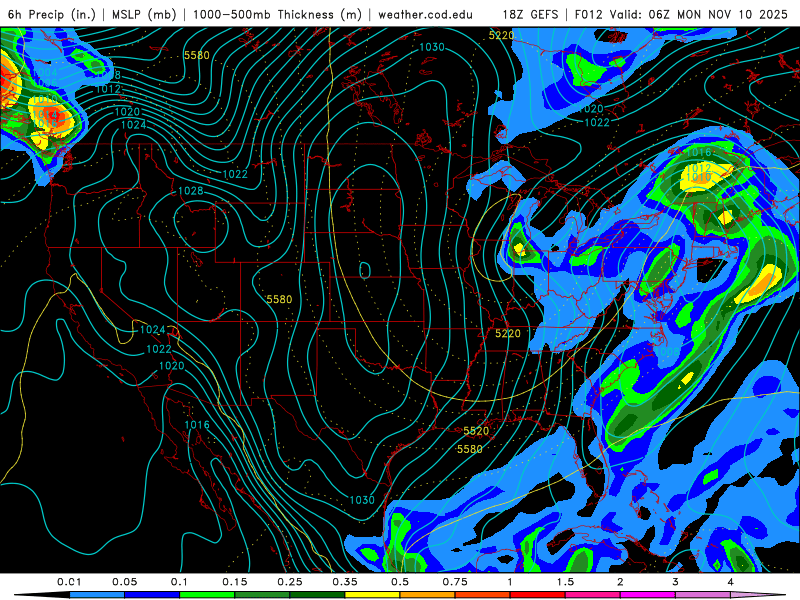The height and width of the screenshot is (600, 800).
Task: Click the '0.05' legend value
Action: pyautogui.click(x=124, y=582)
